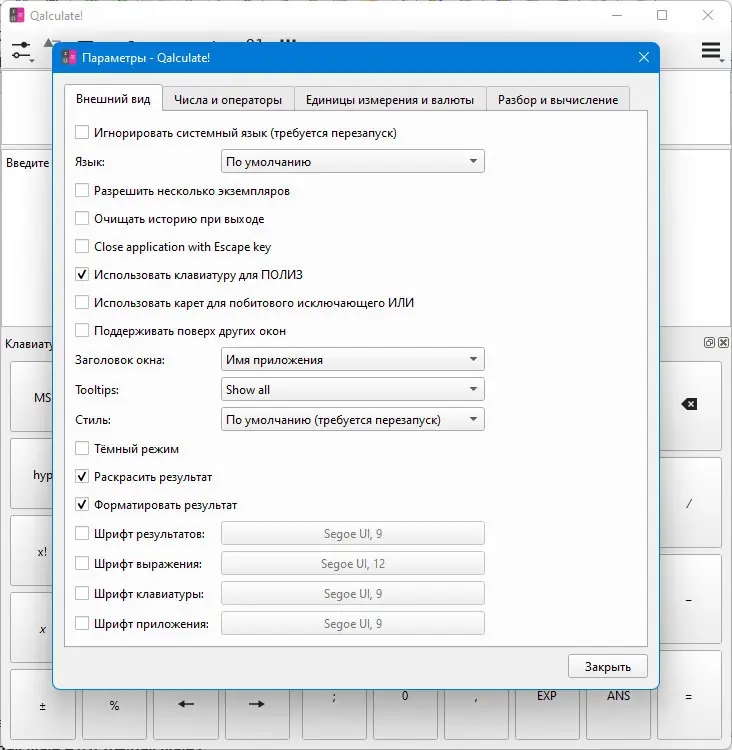Check Разрешить несколько экземпляров

coord(82,190)
